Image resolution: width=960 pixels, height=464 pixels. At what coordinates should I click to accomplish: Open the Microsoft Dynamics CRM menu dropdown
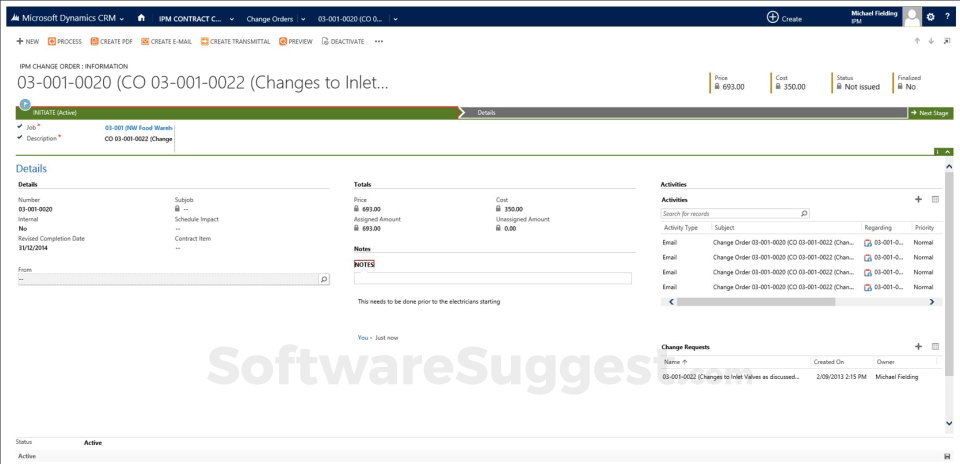[x=122, y=18]
